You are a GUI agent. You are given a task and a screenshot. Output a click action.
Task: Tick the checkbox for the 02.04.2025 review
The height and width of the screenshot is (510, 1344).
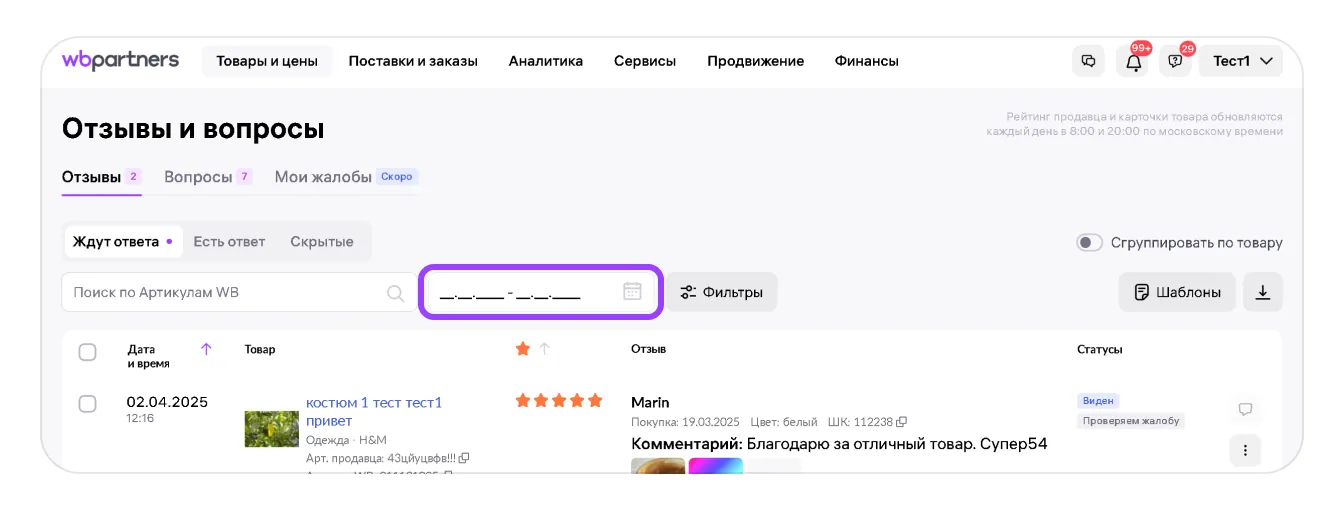point(88,403)
